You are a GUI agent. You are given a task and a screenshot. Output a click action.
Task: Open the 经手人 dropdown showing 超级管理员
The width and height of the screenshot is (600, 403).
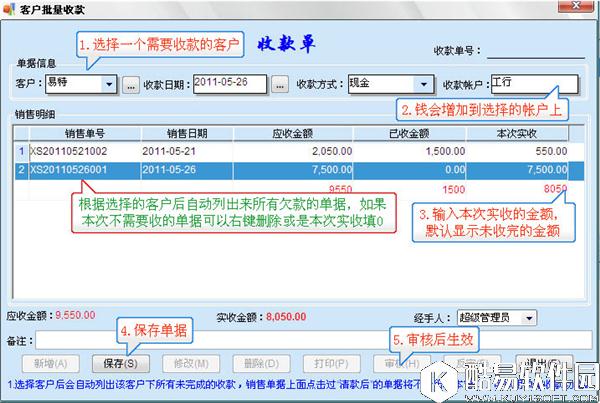coord(529,318)
